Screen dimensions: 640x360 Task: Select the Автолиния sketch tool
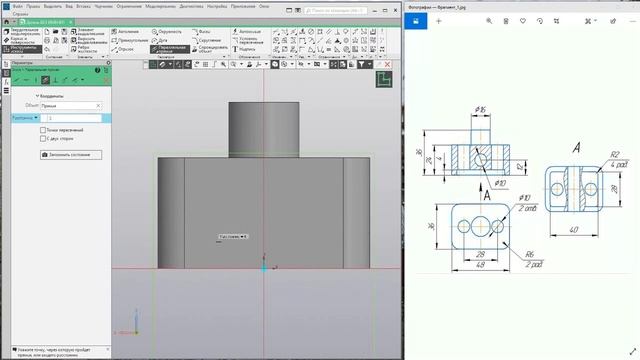click(x=125, y=32)
